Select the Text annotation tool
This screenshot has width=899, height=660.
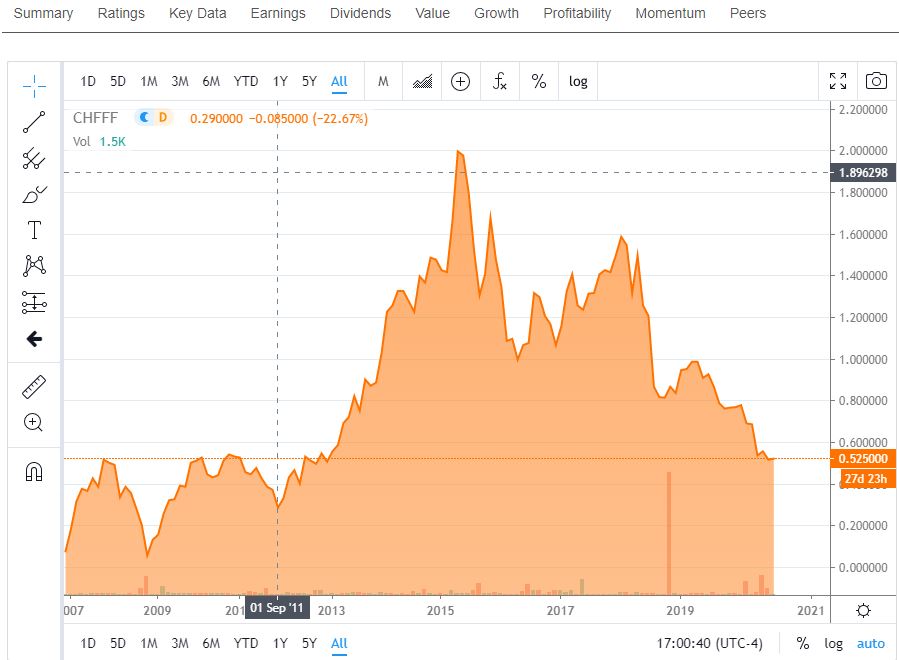pos(33,229)
